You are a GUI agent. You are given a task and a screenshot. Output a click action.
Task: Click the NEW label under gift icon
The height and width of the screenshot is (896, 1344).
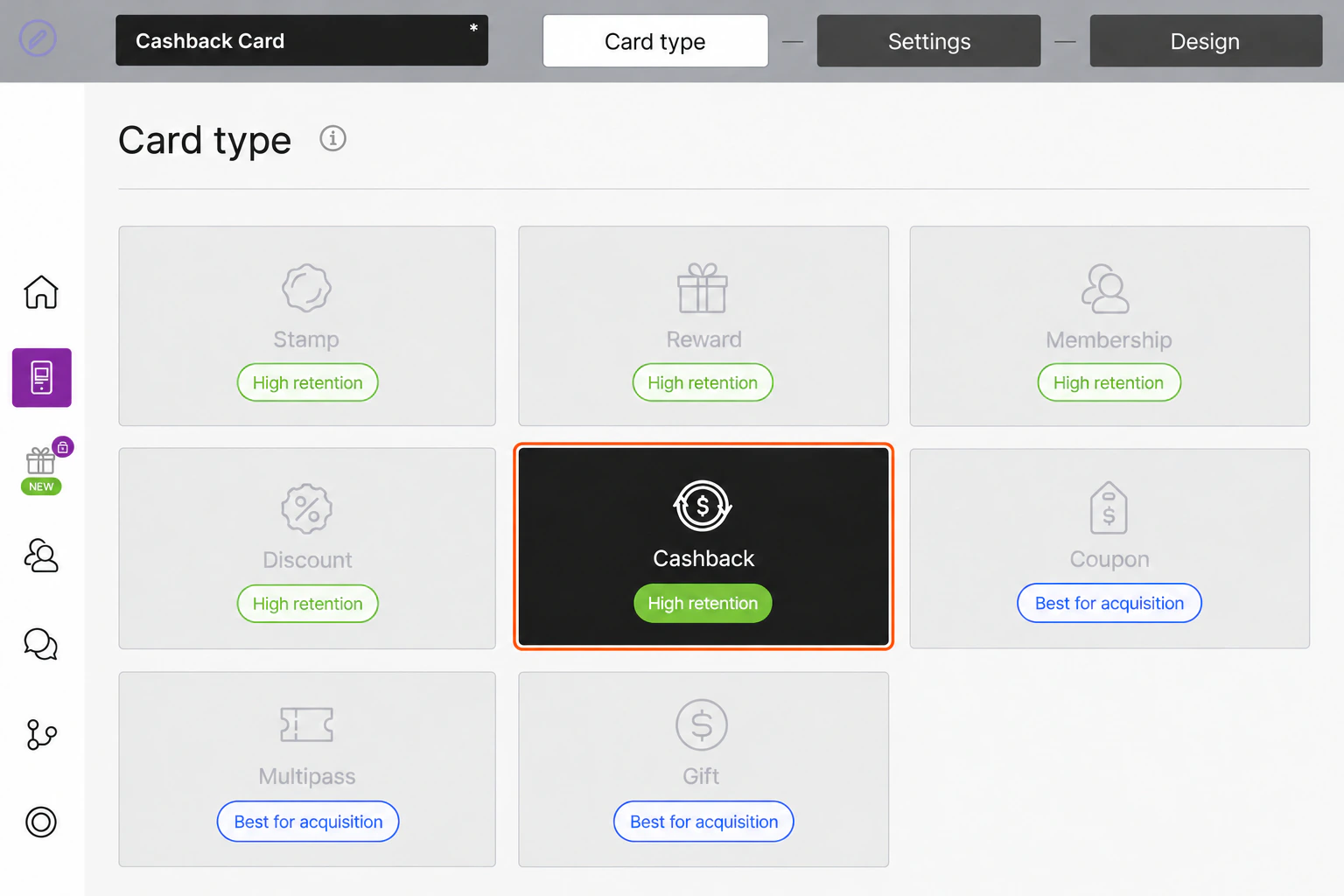(x=41, y=486)
